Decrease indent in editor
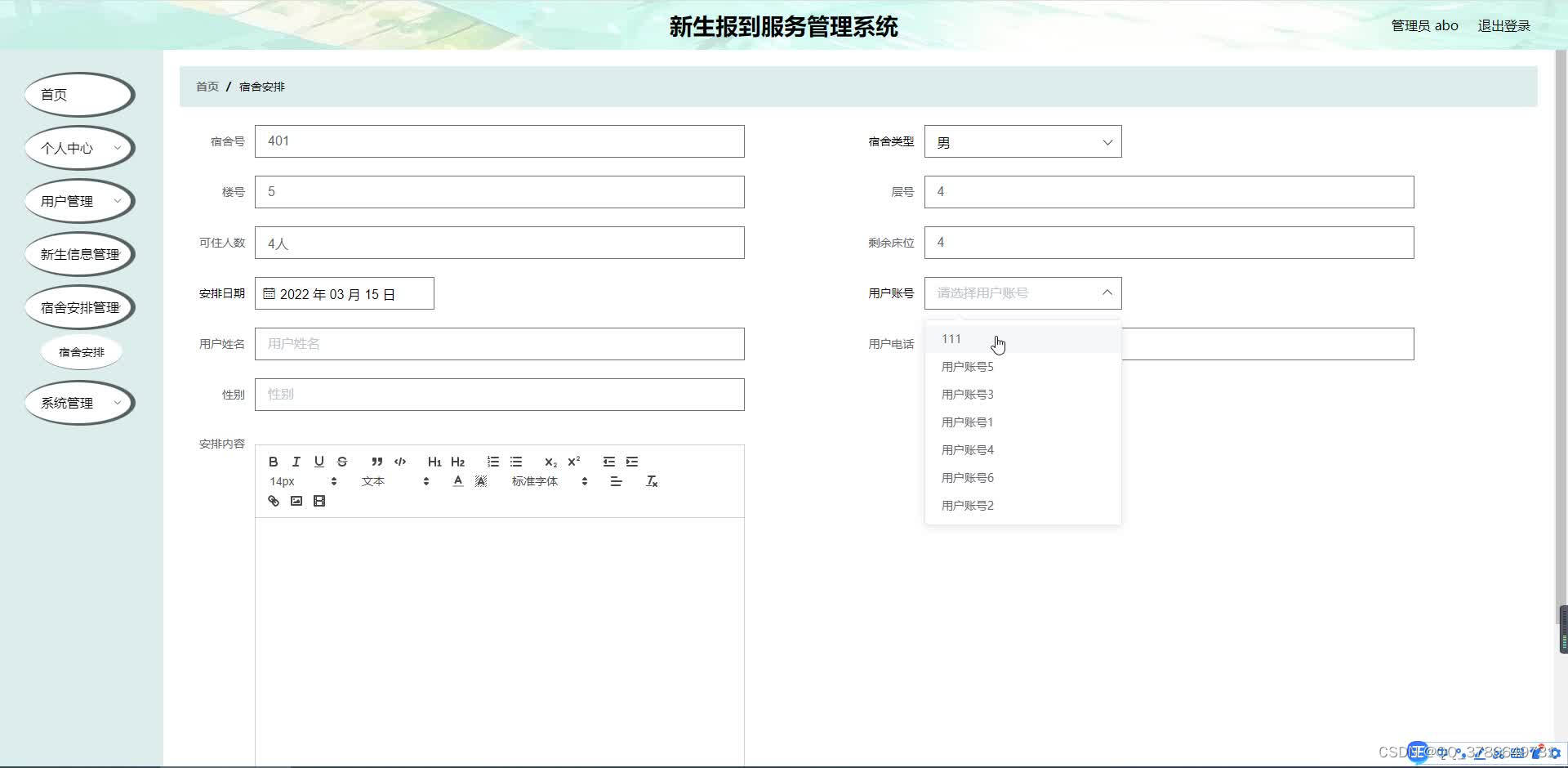Screen dimensions: 1568x768 pos(608,462)
